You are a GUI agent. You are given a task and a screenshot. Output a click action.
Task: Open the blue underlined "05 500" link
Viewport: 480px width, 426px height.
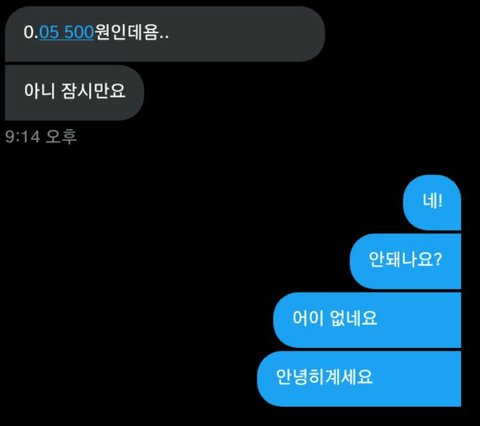tap(66, 33)
